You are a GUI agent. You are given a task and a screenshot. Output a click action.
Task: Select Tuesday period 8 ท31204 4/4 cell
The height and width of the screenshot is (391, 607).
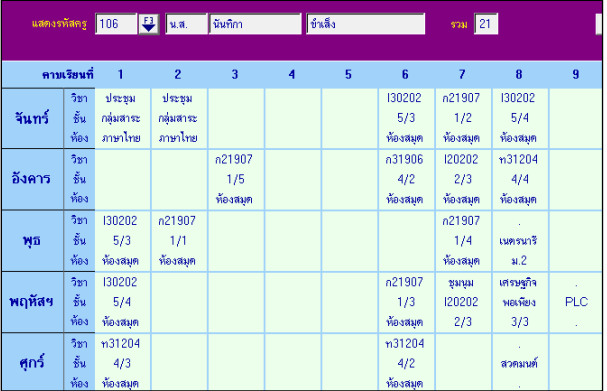[x=520, y=179]
